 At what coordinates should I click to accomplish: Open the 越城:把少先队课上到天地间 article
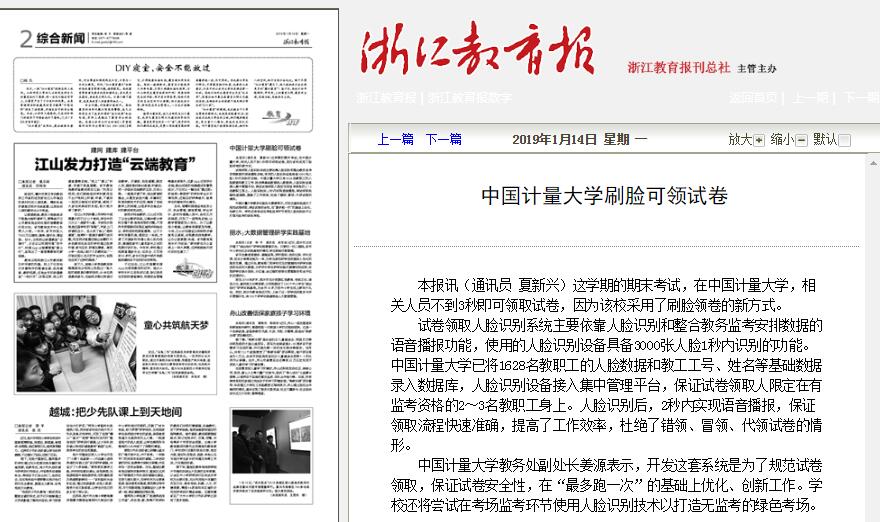click(x=115, y=411)
